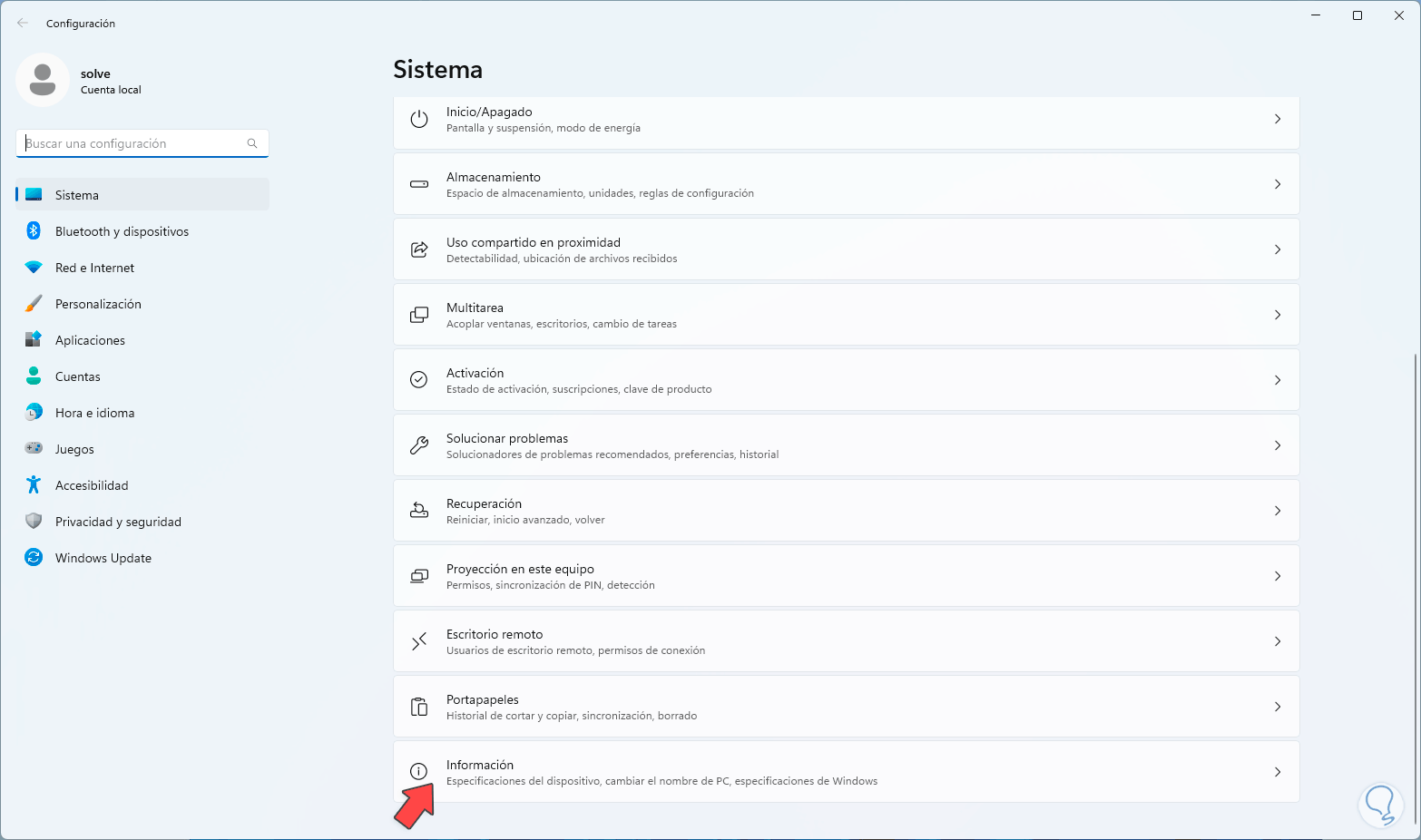
Task: Open the Solucionar problemas settings title
Action: (x=507, y=438)
